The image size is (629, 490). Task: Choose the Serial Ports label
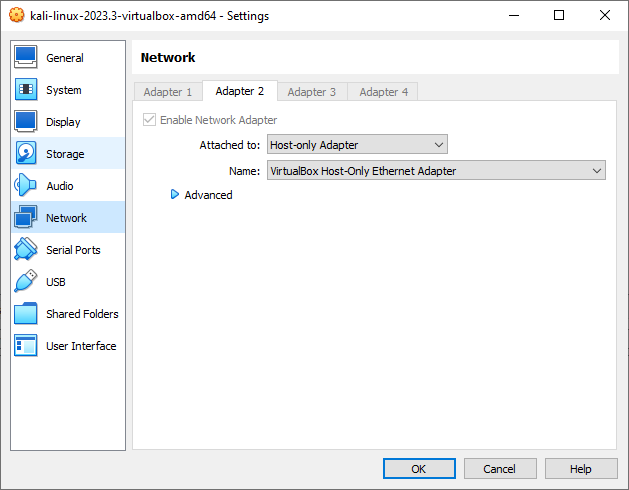(73, 250)
